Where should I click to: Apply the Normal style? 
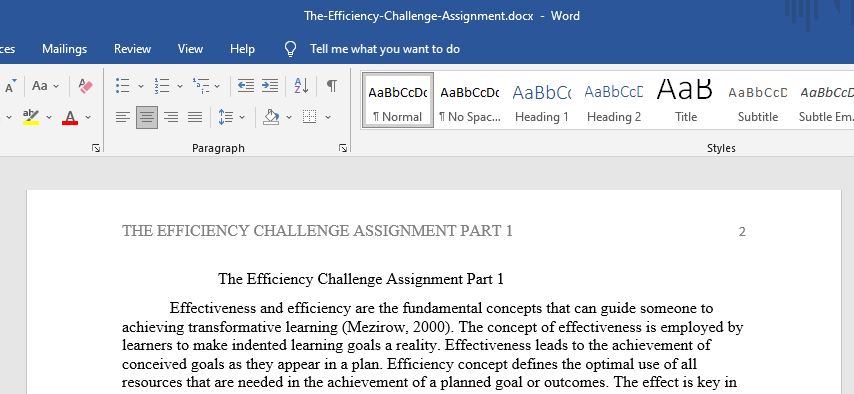tap(398, 100)
